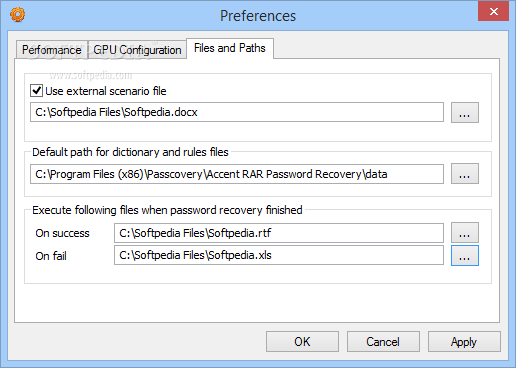Click the scenario file path field
This screenshot has width=516, height=368.
(237, 112)
